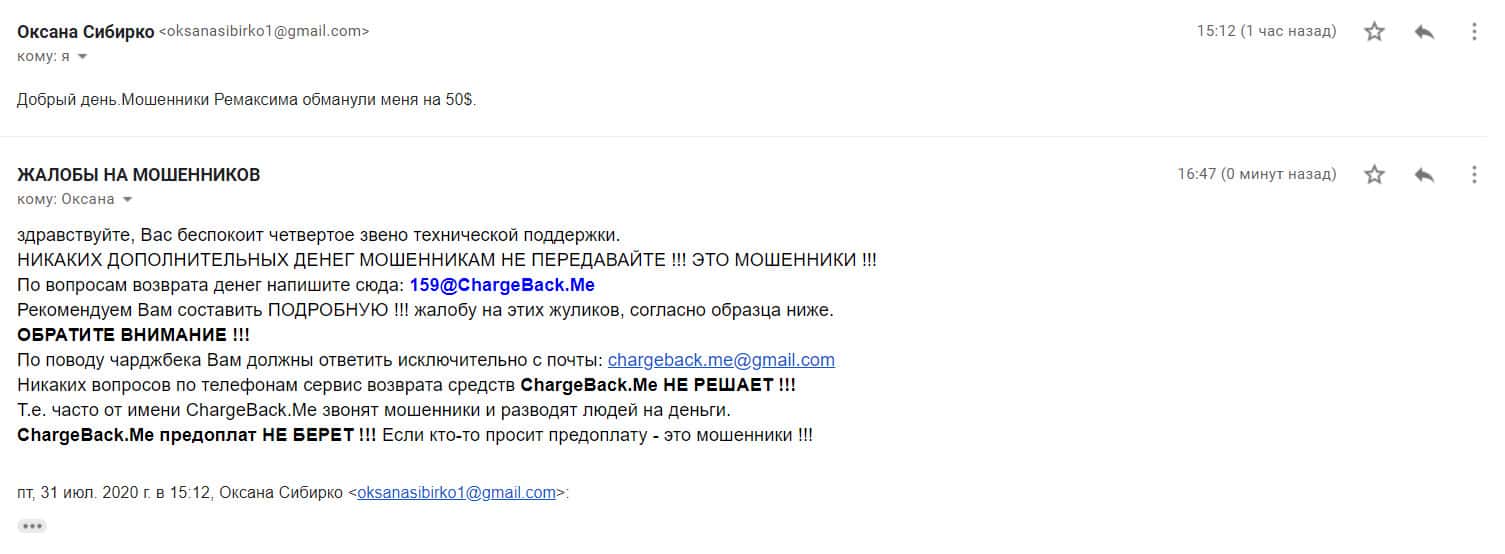Screen dimensions: 1505x554
Task: Open more options for ЖАЛОБЫ НА МОШЕННИКОВ message
Action: pos(1474,174)
